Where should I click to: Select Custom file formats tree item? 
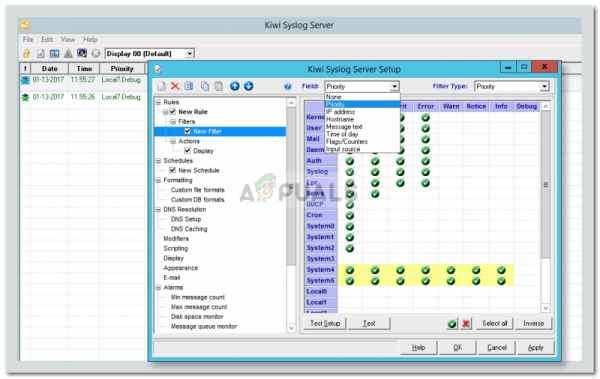coord(197,190)
